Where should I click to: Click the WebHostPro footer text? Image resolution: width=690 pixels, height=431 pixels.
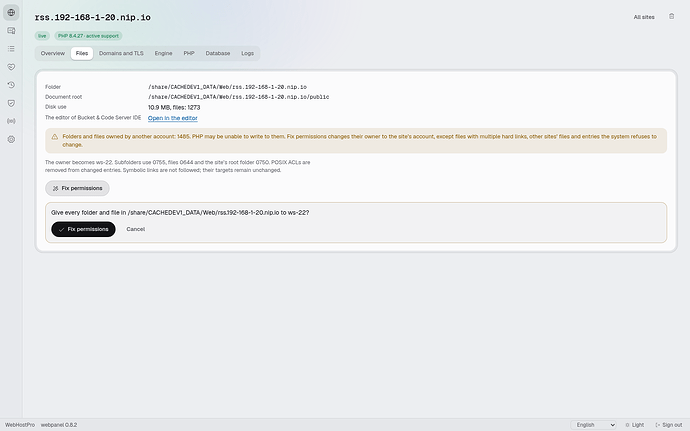(x=20, y=425)
